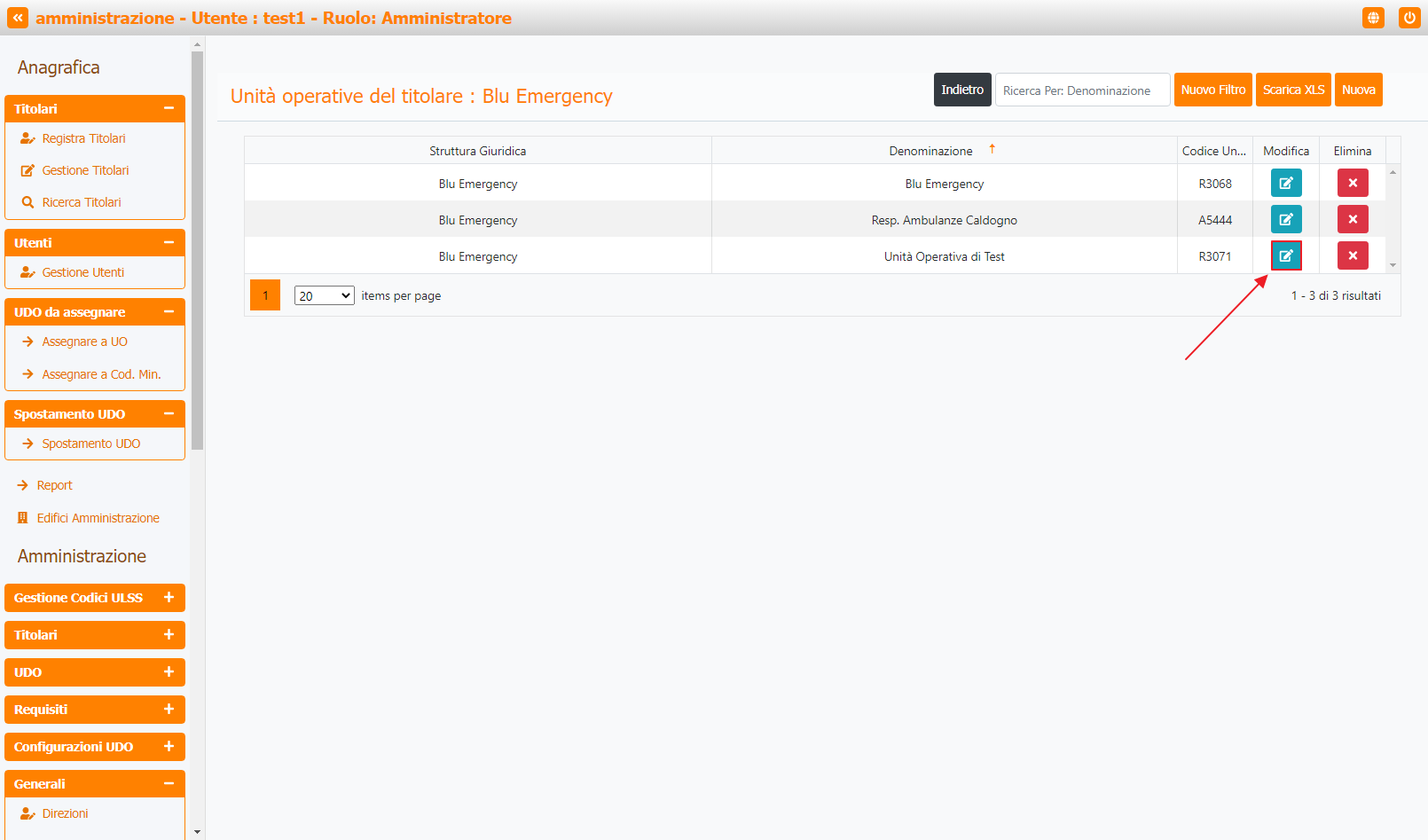This screenshot has height=840, width=1428.
Task: Click the globe language icon
Action: [x=1372, y=18]
